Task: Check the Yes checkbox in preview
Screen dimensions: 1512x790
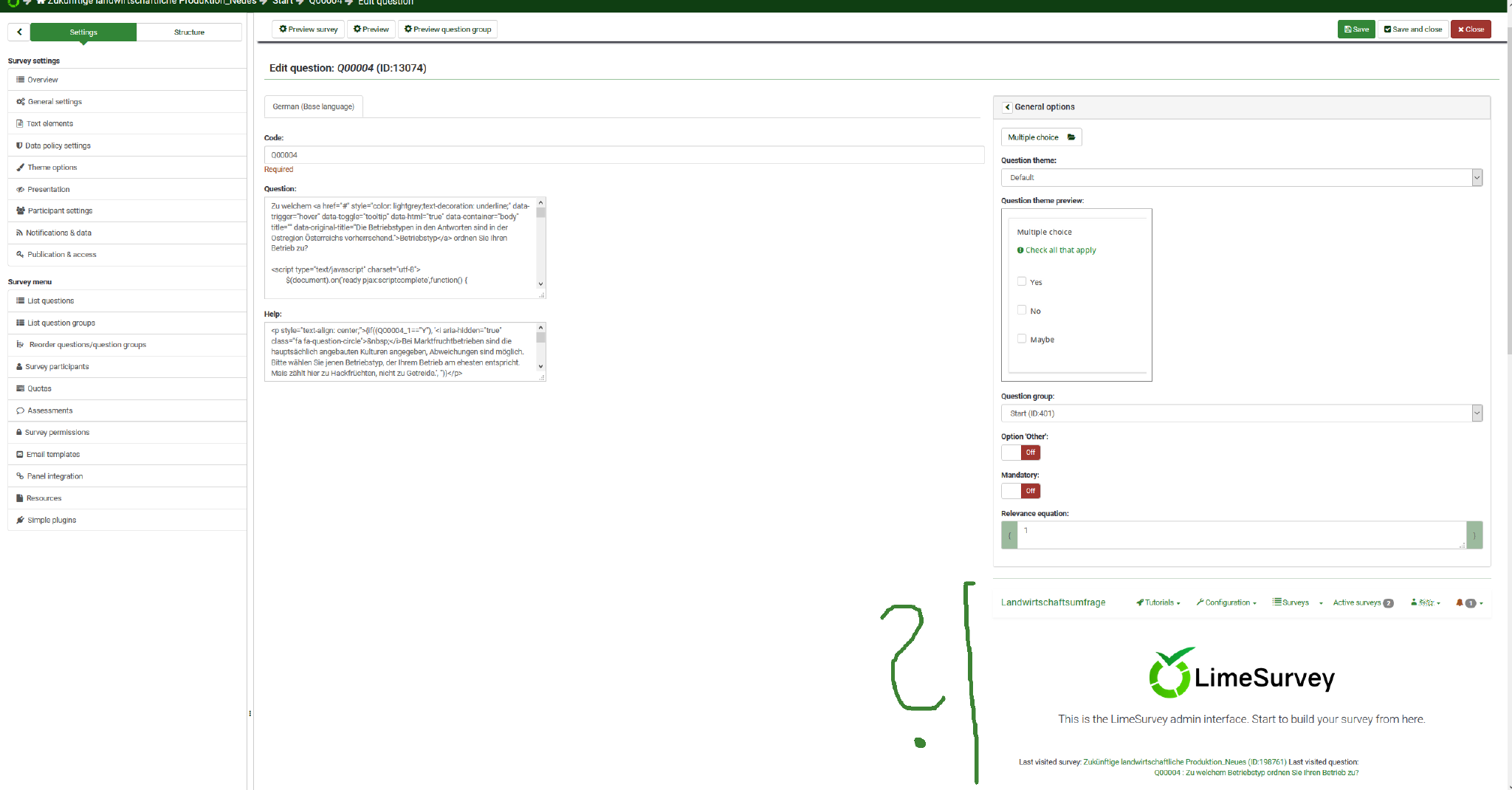Action: click(x=1022, y=281)
